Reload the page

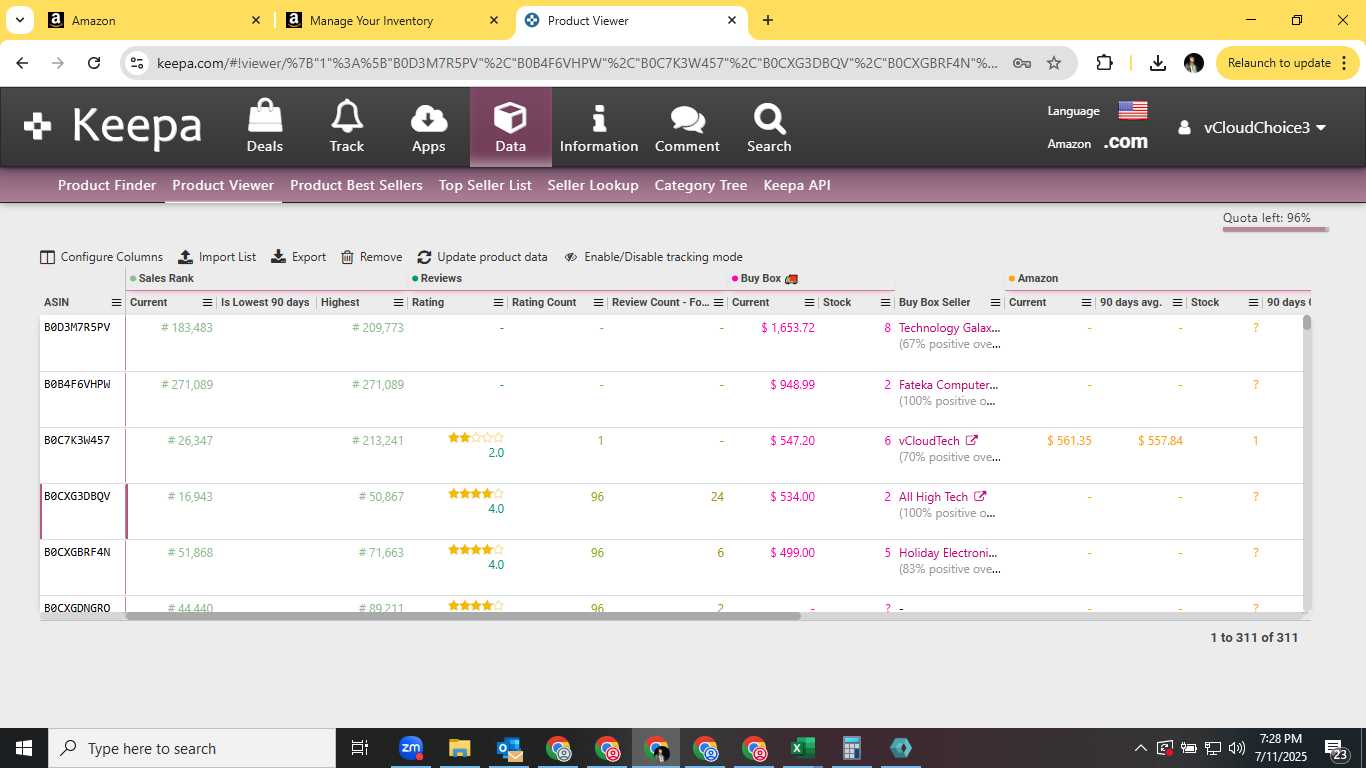[x=94, y=63]
